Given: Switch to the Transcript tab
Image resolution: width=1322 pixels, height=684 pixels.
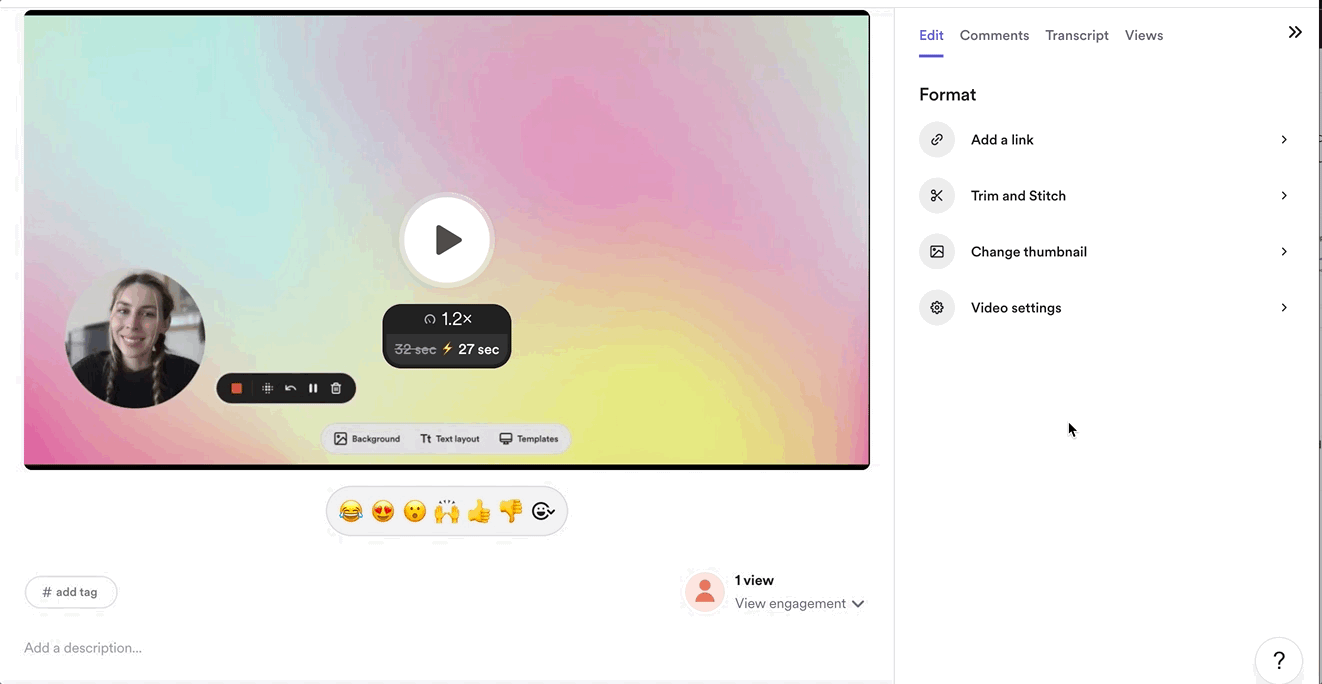Looking at the screenshot, I should [1076, 35].
